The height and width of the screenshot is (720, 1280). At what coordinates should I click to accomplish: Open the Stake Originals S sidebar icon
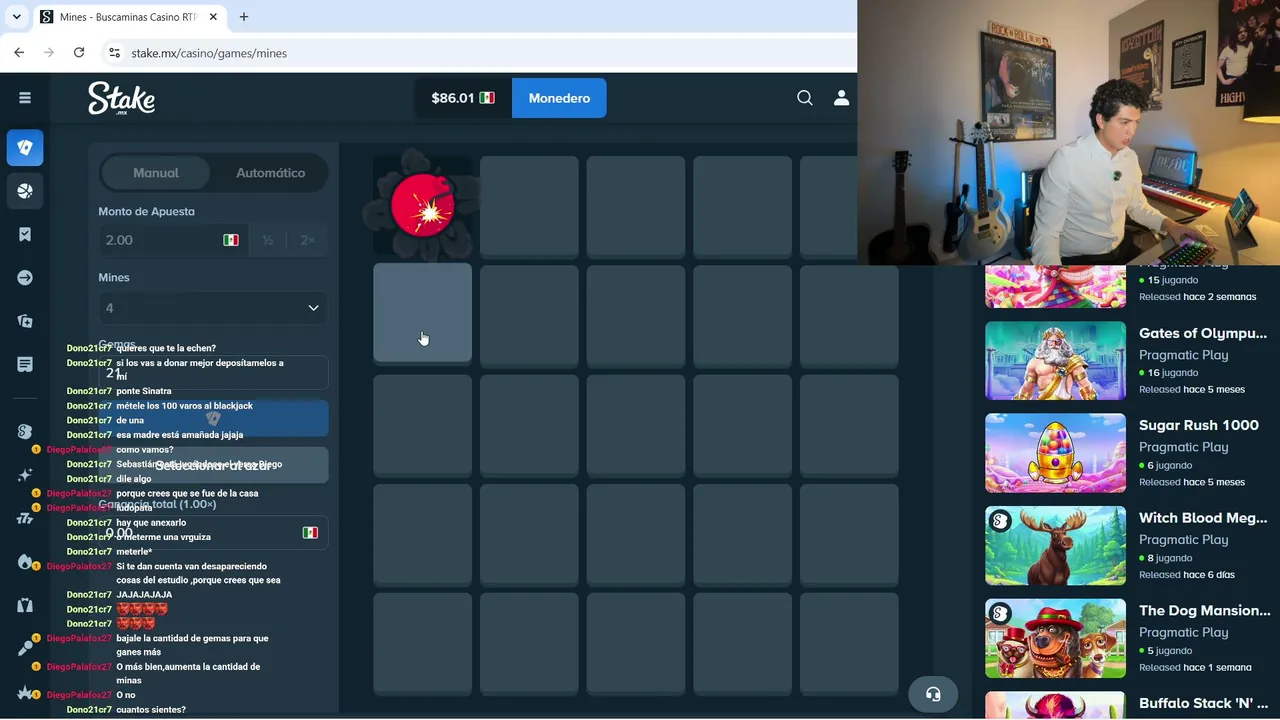(25, 431)
